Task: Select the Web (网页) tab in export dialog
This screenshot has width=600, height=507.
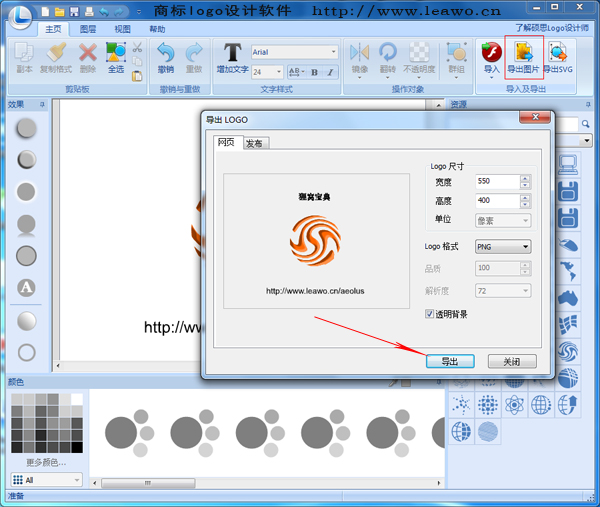Action: click(226, 142)
